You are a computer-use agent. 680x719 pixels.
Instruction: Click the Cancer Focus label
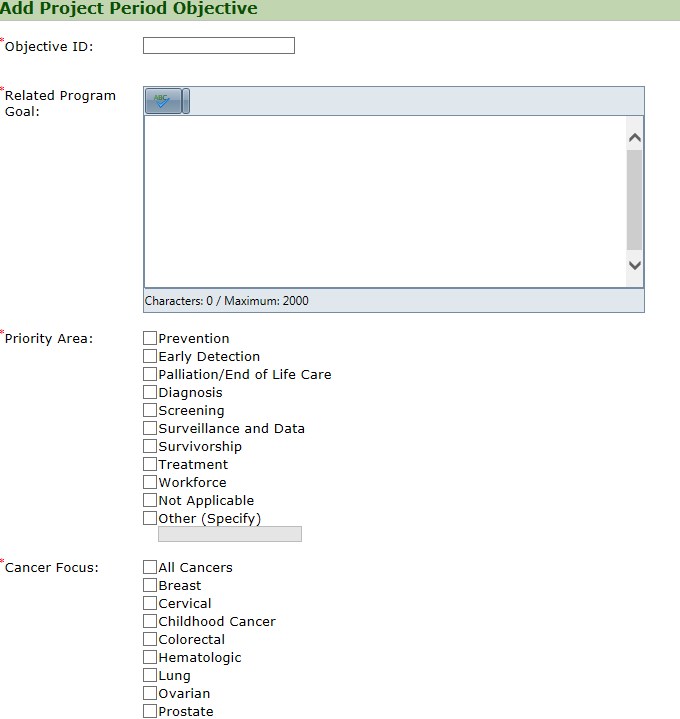pos(51,568)
